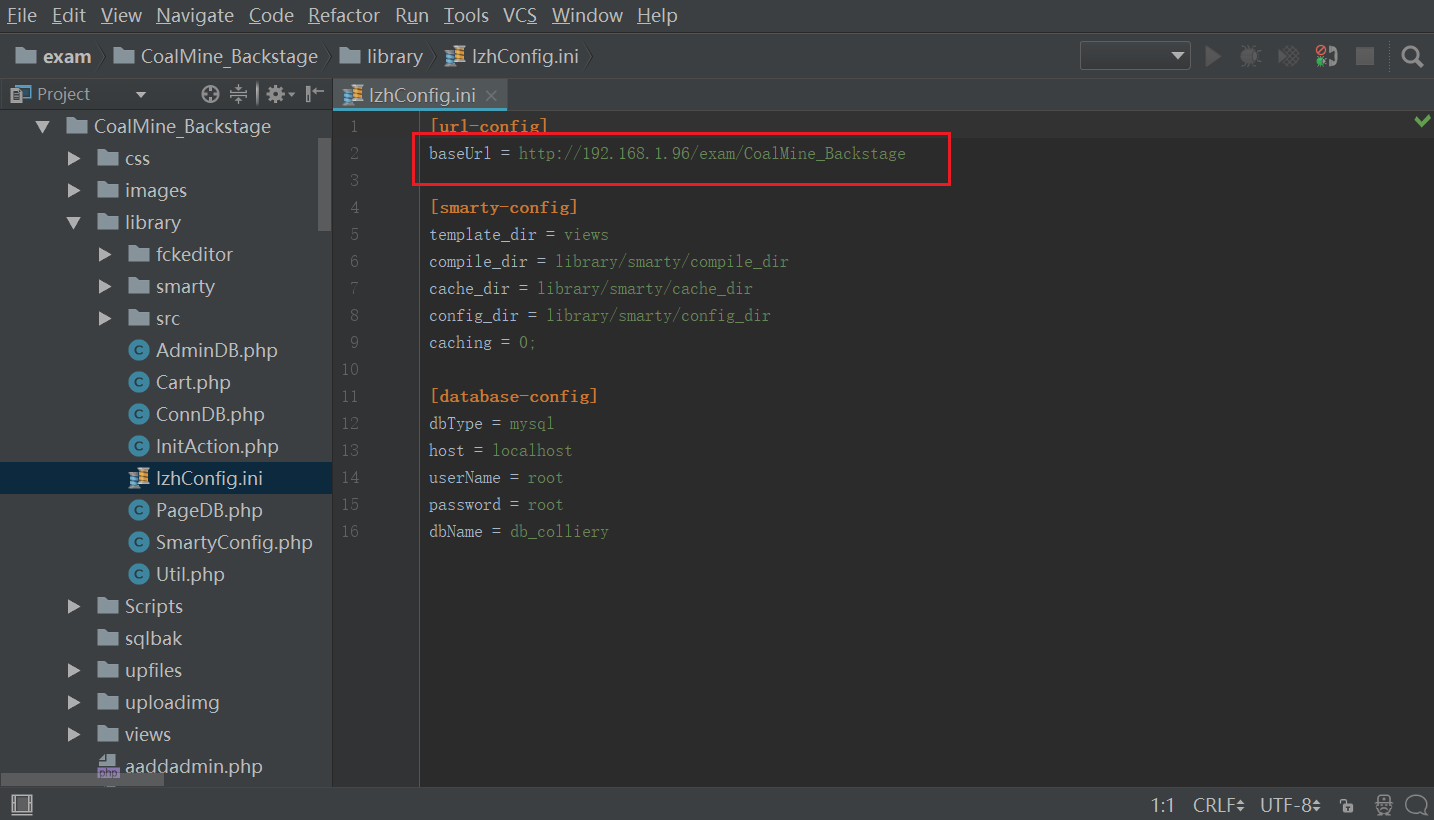Toggle listening for PHP debug connections
The image size is (1434, 820).
coord(1326,56)
